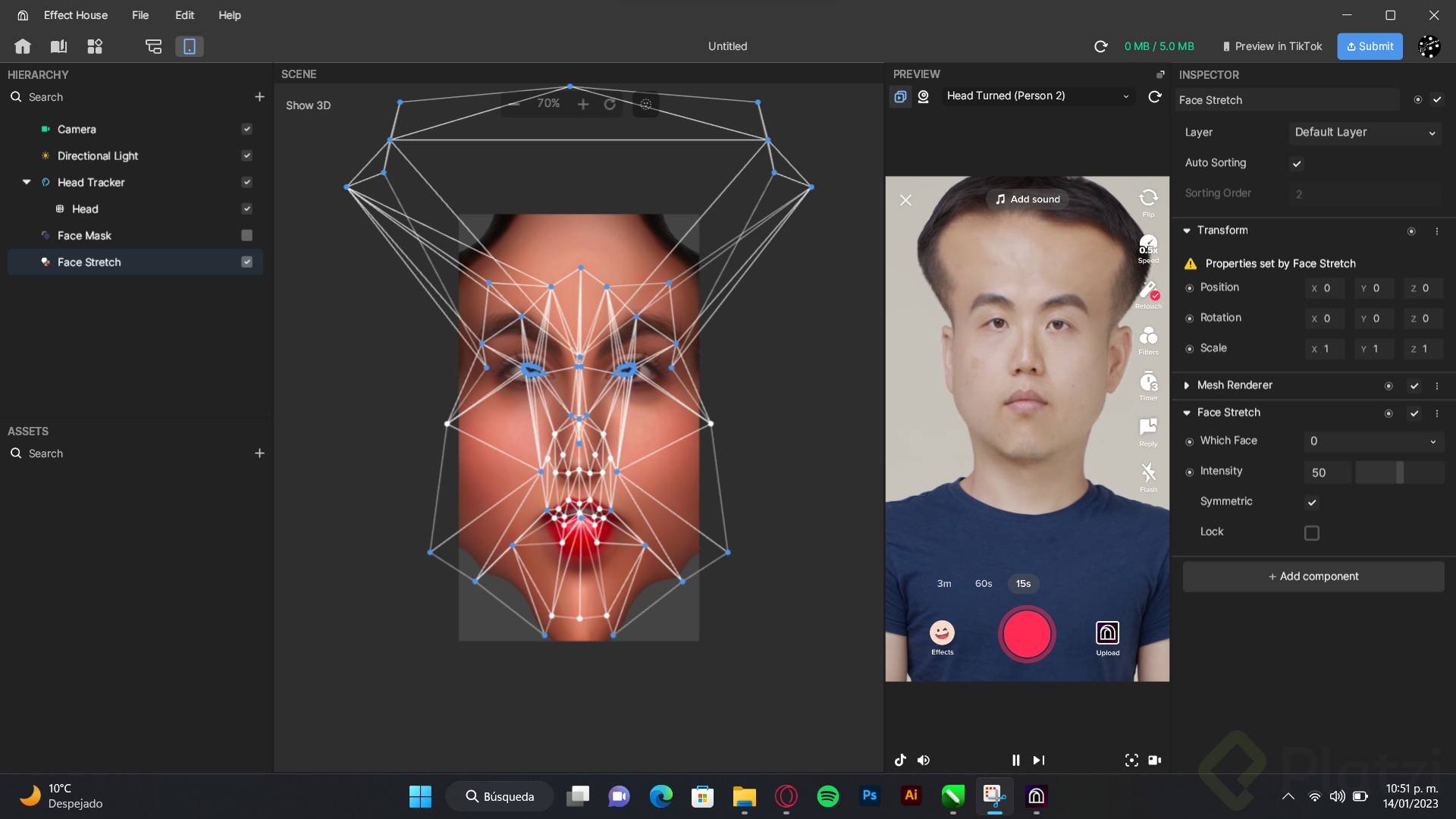
Task: Toggle the mobile preview panel icon
Action: 190,46
